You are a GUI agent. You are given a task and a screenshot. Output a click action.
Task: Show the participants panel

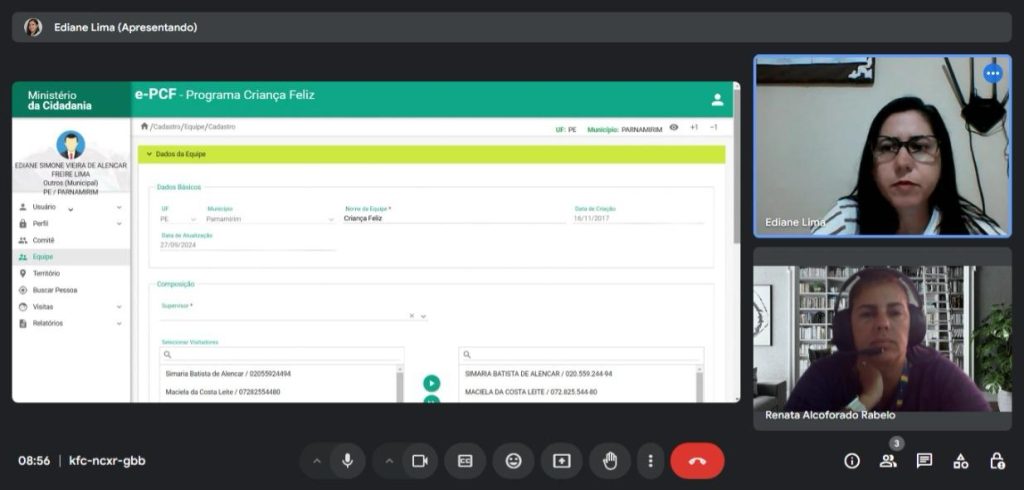888,461
